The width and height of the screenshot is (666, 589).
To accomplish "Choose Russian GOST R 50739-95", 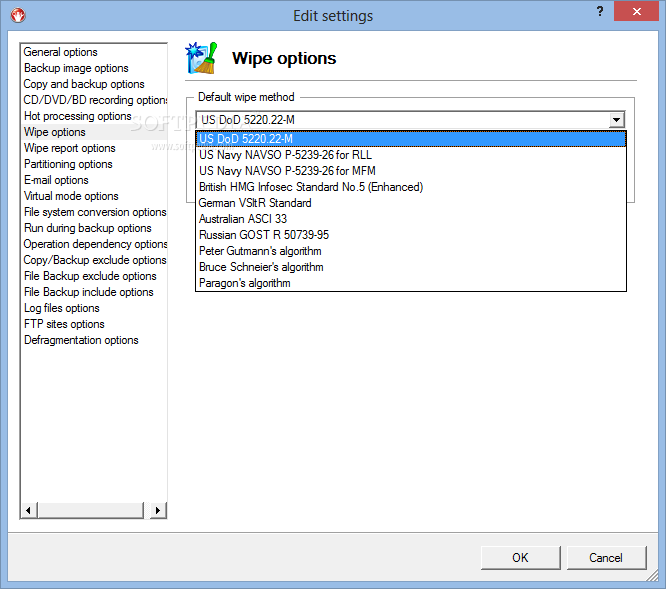I will [x=411, y=235].
